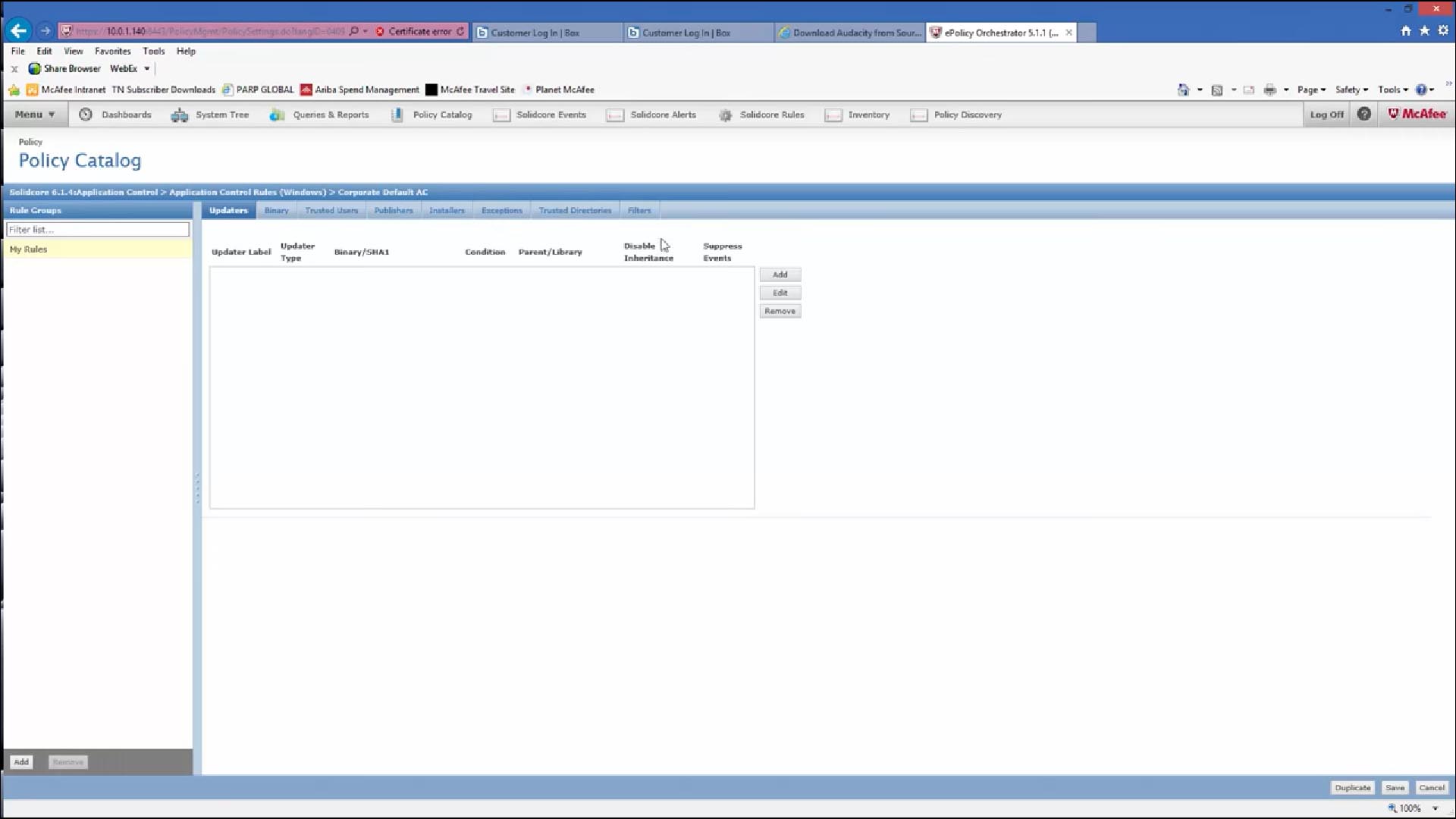The height and width of the screenshot is (819, 1456).
Task: Open Queries & Reports icon
Action: tap(277, 115)
